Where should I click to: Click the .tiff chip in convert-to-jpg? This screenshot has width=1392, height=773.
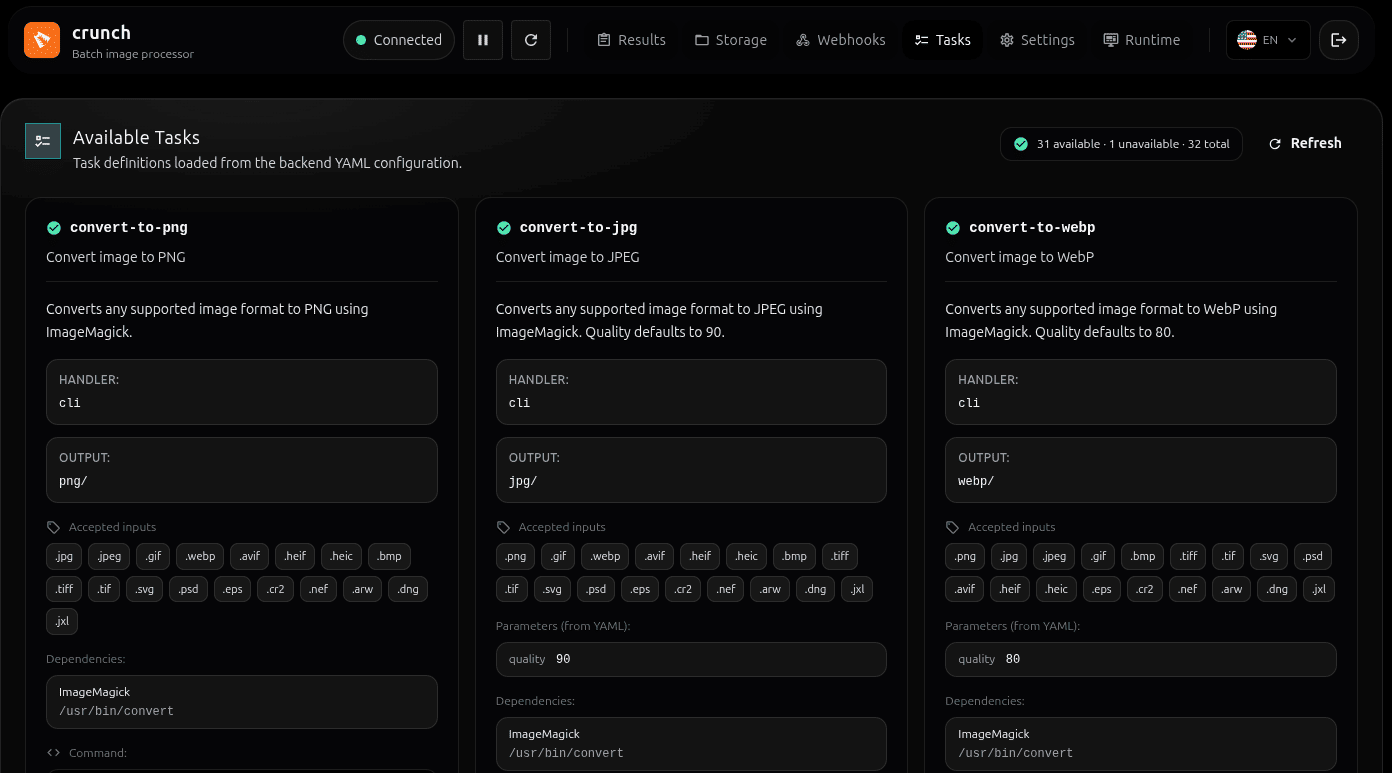tap(840, 557)
